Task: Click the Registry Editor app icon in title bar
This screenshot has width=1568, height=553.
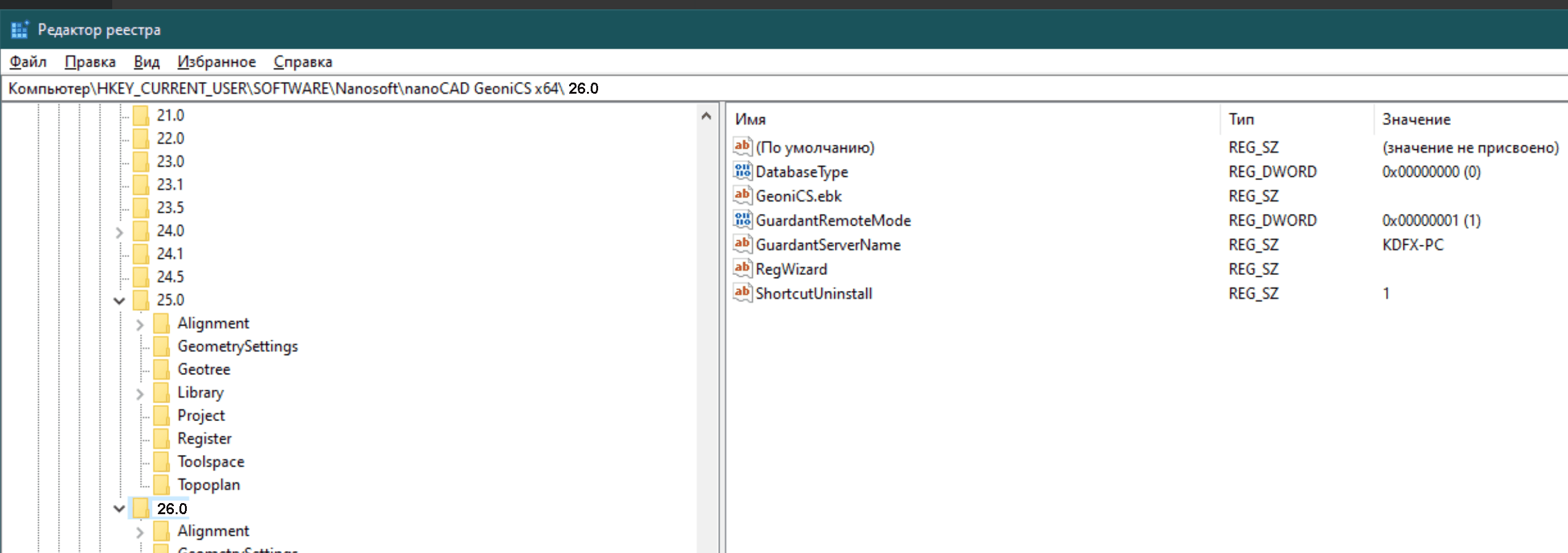Action: (20, 30)
